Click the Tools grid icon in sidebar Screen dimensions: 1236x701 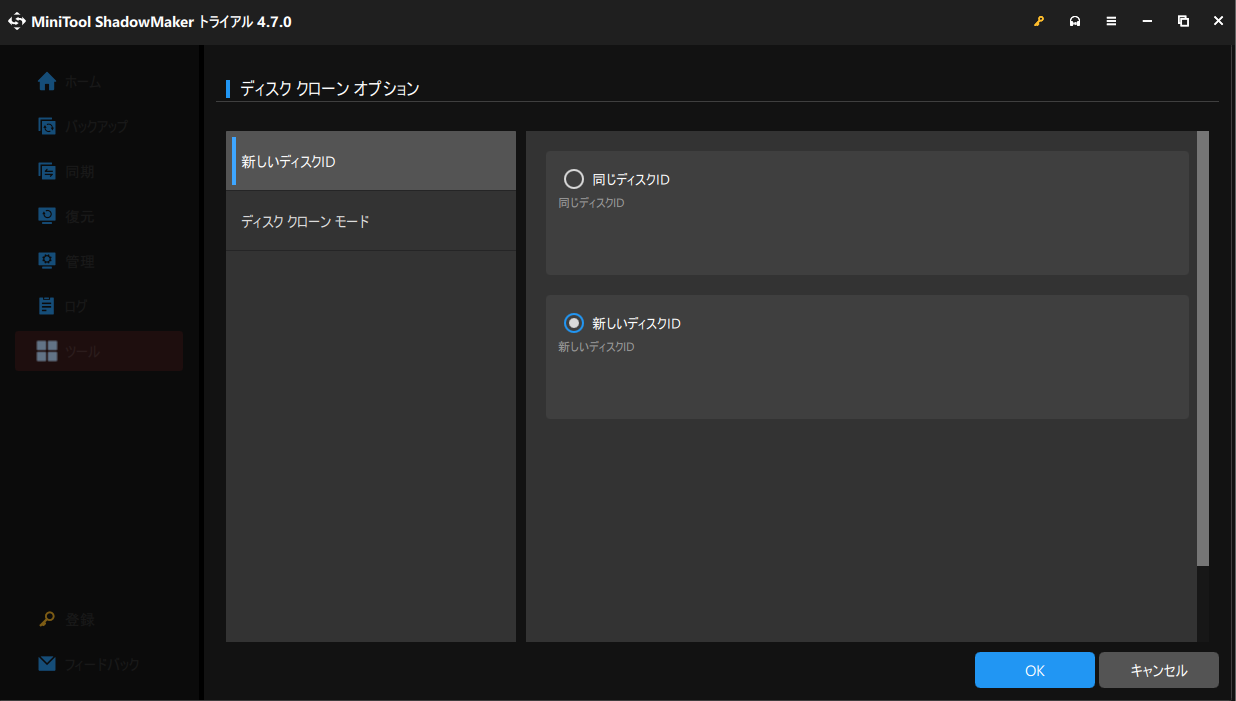47,351
